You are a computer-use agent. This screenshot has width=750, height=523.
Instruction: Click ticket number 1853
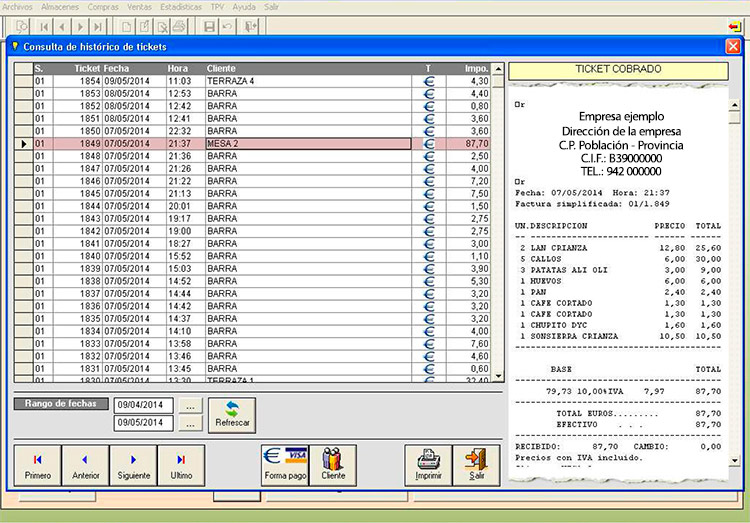pyautogui.click(x=90, y=94)
